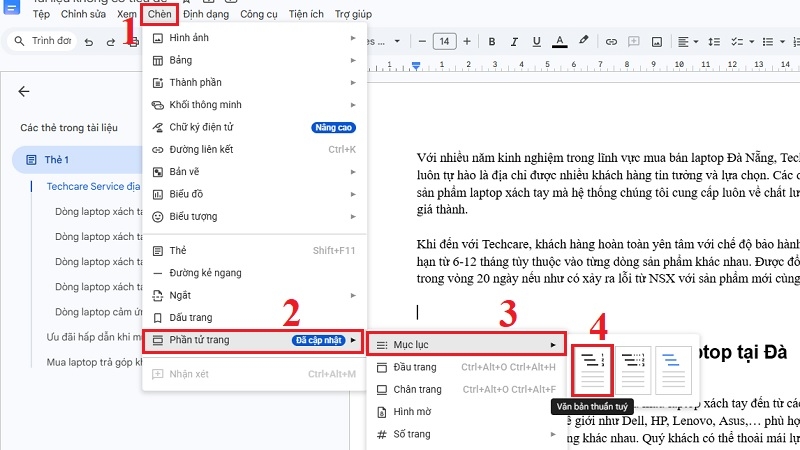
Task: Open the font name dropdown arrow
Action: pyautogui.click(x=397, y=41)
